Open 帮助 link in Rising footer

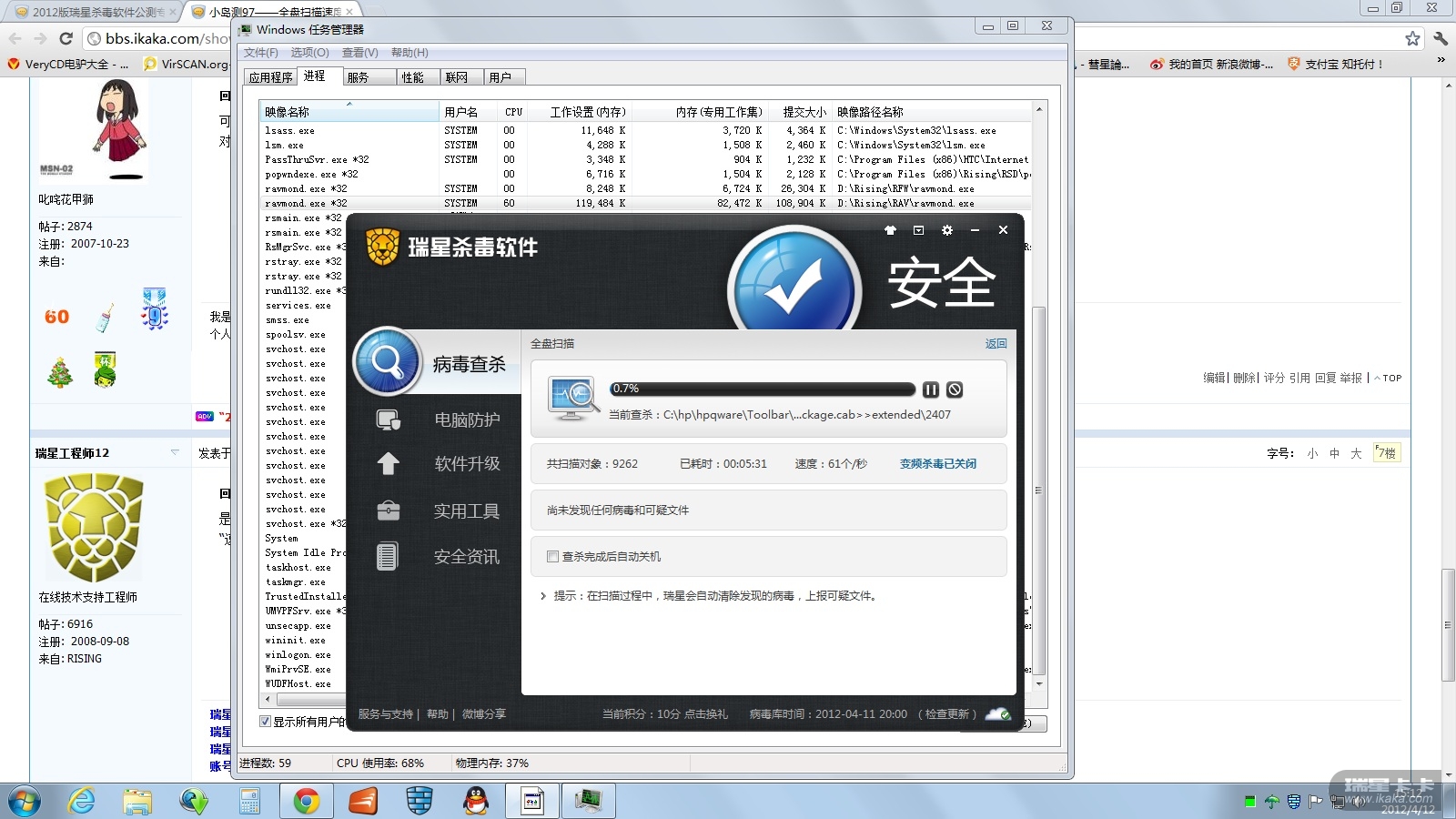point(438,714)
